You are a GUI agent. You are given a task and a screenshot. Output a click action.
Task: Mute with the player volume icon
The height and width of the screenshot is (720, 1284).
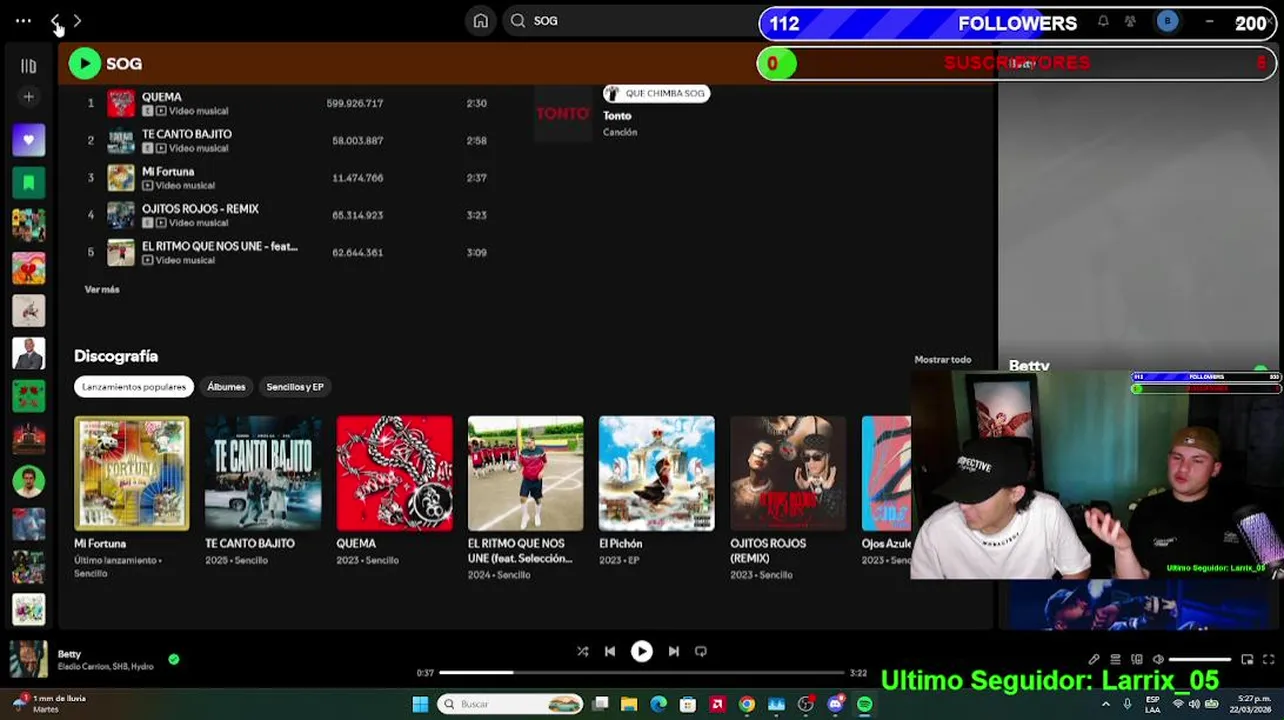[x=1158, y=659]
